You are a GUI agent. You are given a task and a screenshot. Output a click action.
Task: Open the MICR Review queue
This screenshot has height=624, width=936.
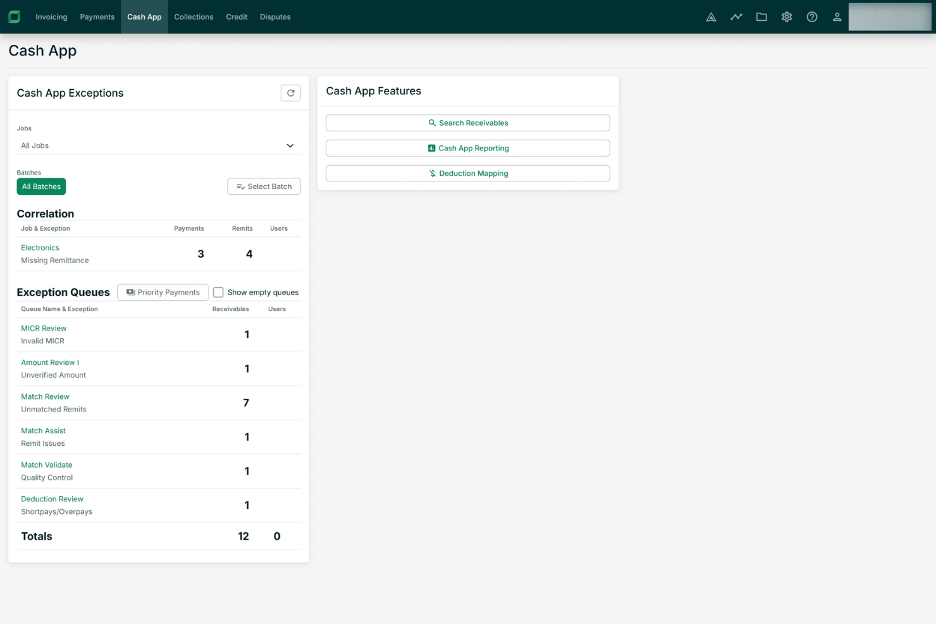click(x=44, y=328)
